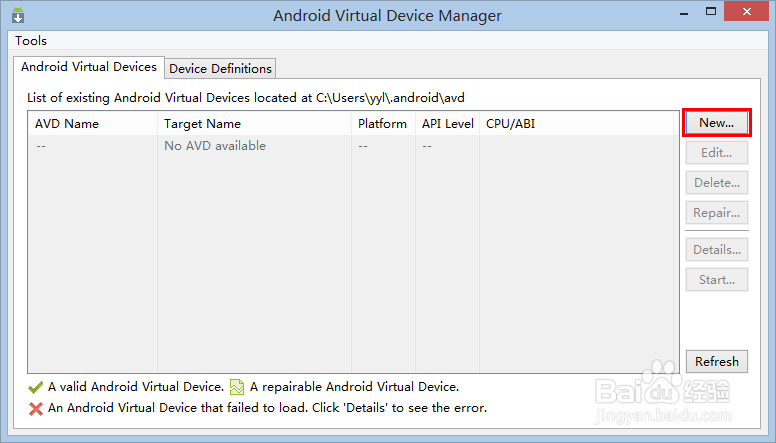Switch to the Device Definitions tab
The width and height of the screenshot is (776, 443).
click(x=220, y=68)
